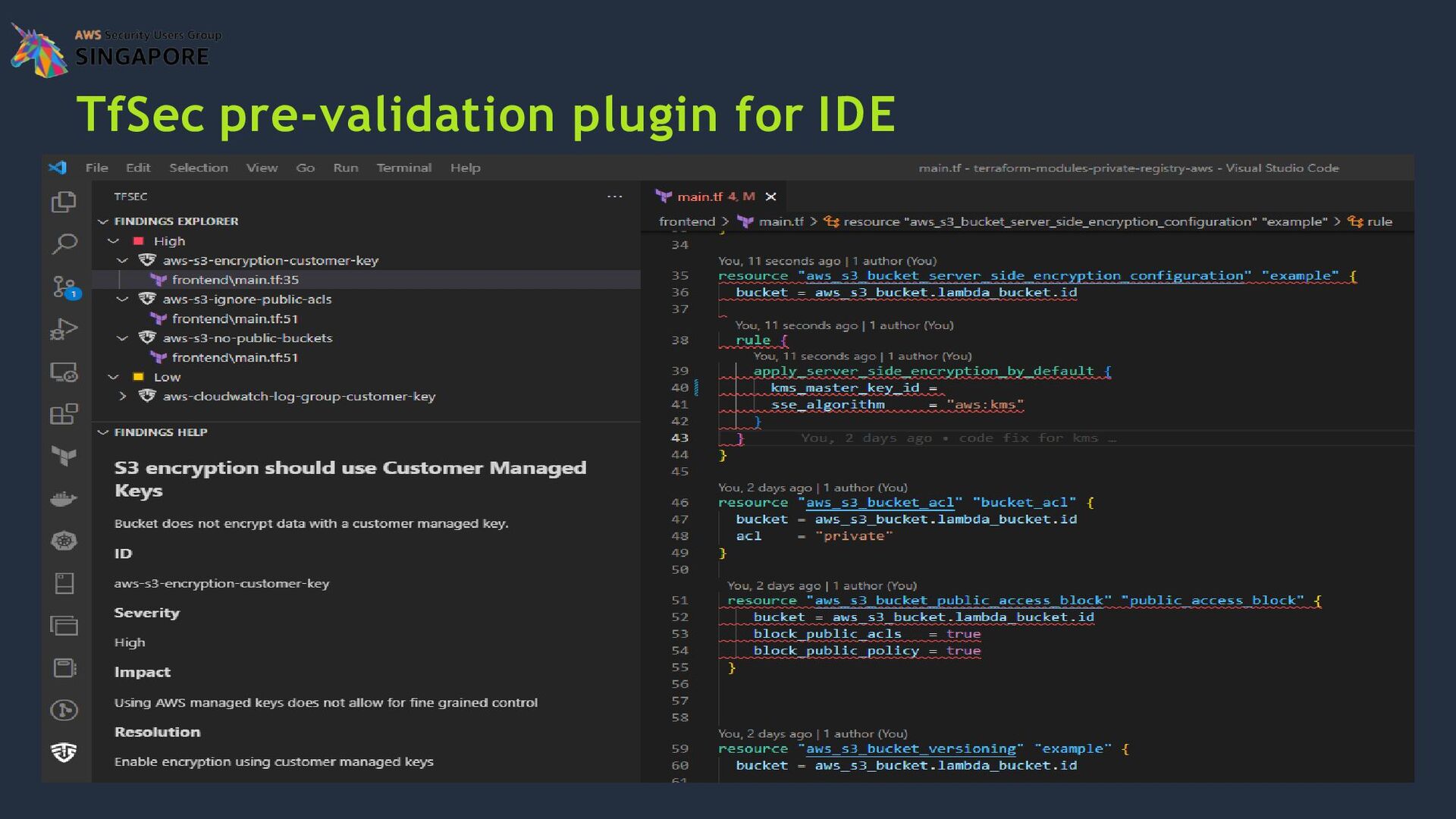This screenshot has height=819, width=1456.
Task: Open the Explorer view in activity bar
Action: coord(64,202)
